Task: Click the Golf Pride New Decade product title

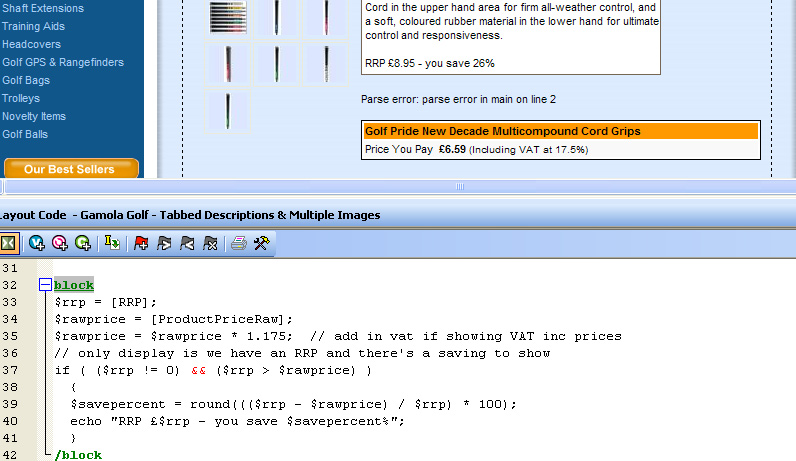Action: click(503, 131)
